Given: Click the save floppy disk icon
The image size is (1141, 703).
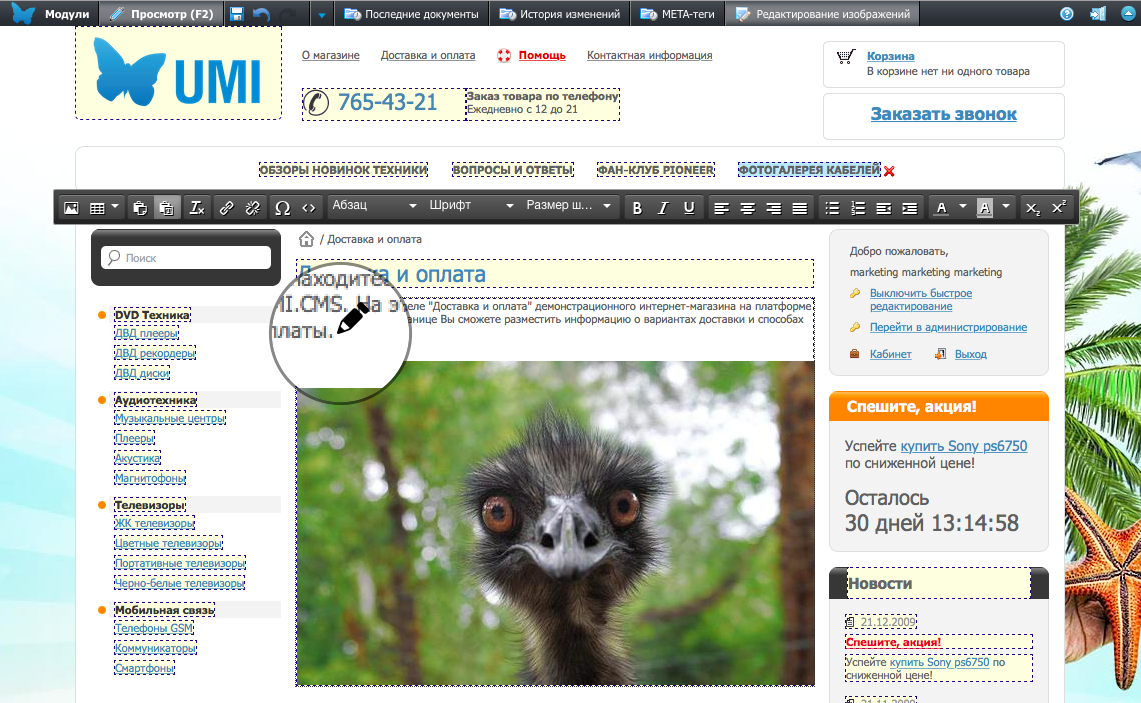Looking at the screenshot, I should point(236,14).
